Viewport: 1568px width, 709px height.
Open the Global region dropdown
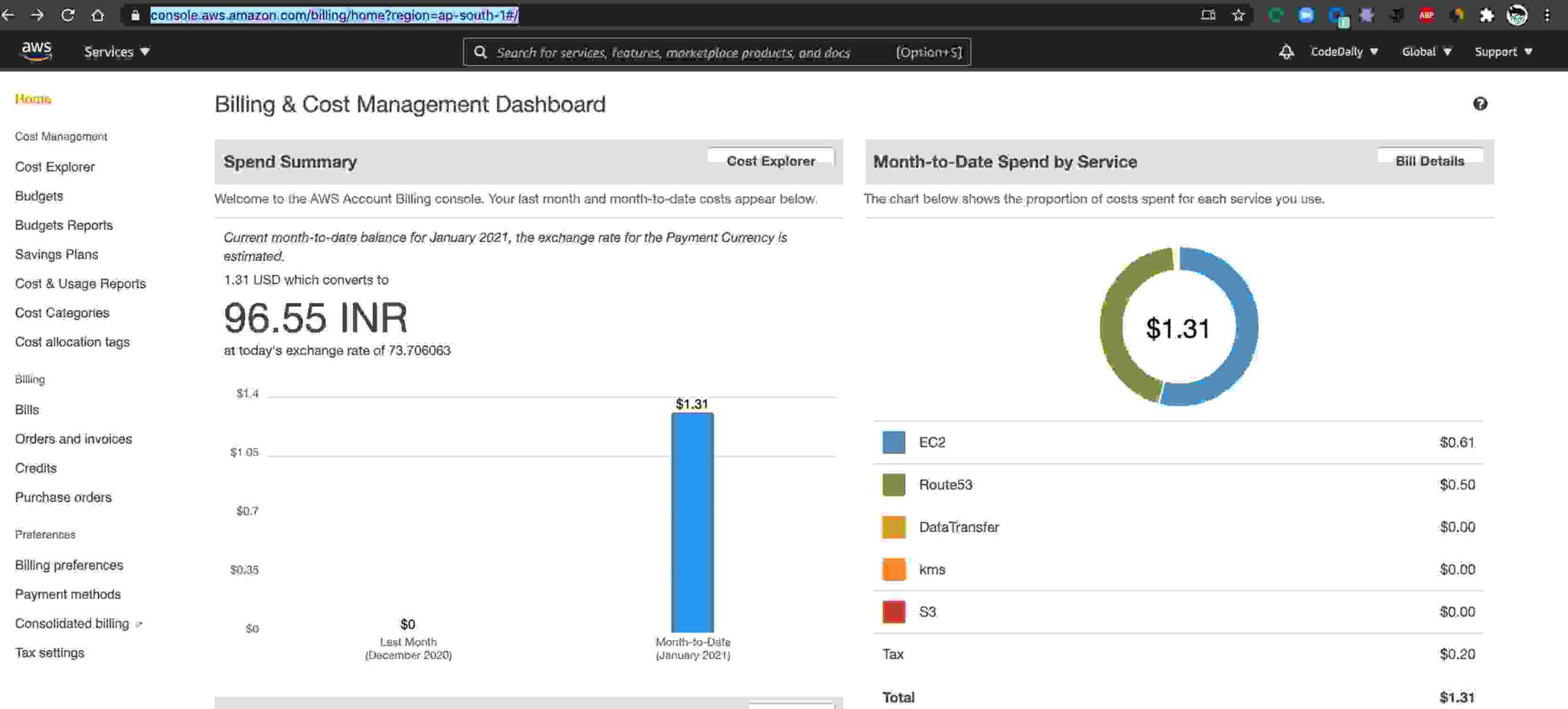(x=1426, y=52)
